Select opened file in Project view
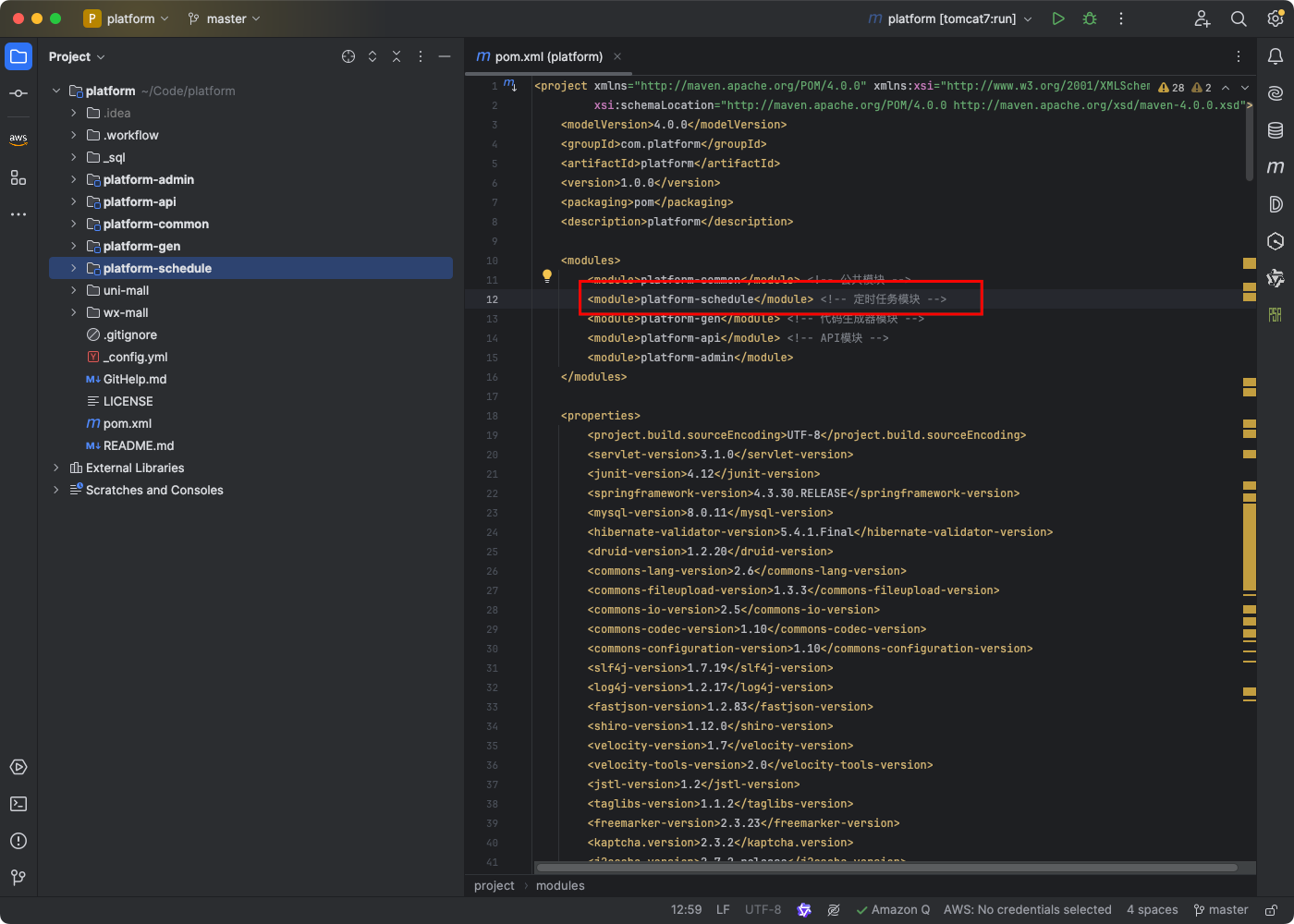 pyautogui.click(x=348, y=56)
